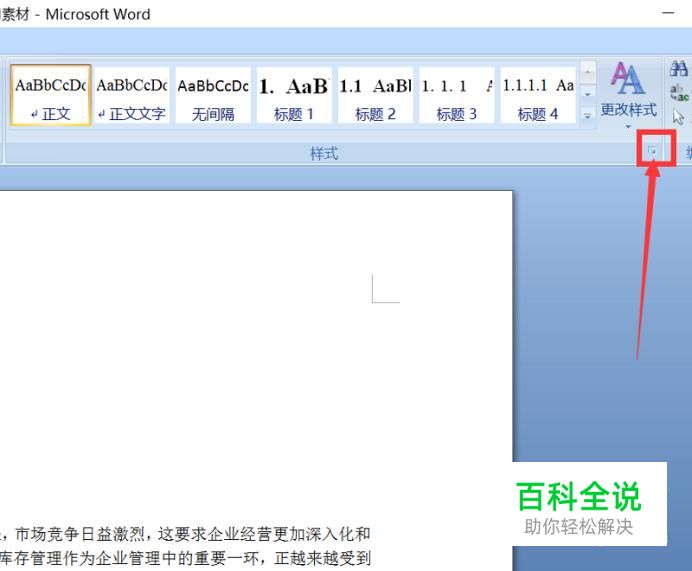The height and width of the screenshot is (571, 692).
Task: Open the Styles pane dialog launcher
Action: 652,151
